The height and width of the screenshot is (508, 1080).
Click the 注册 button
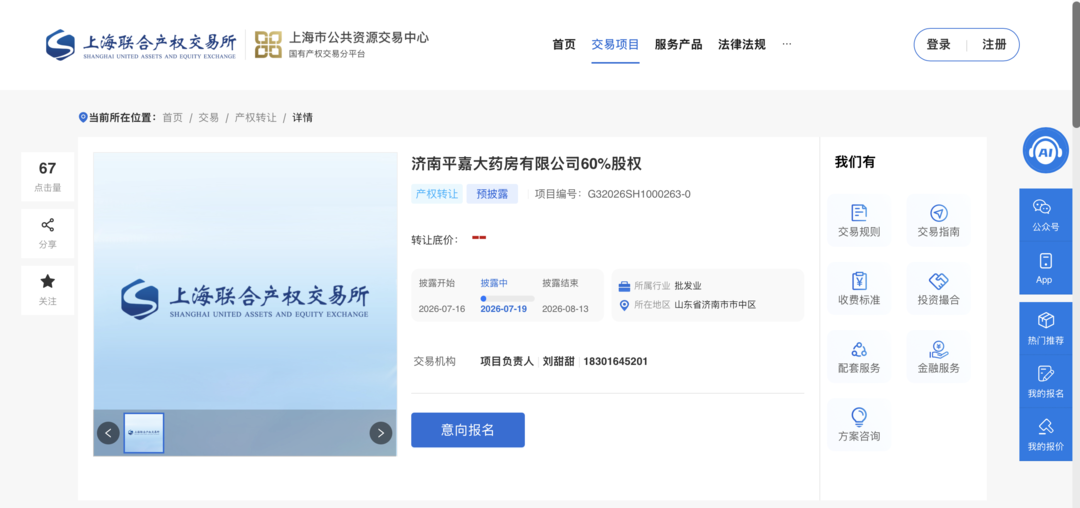pos(994,45)
